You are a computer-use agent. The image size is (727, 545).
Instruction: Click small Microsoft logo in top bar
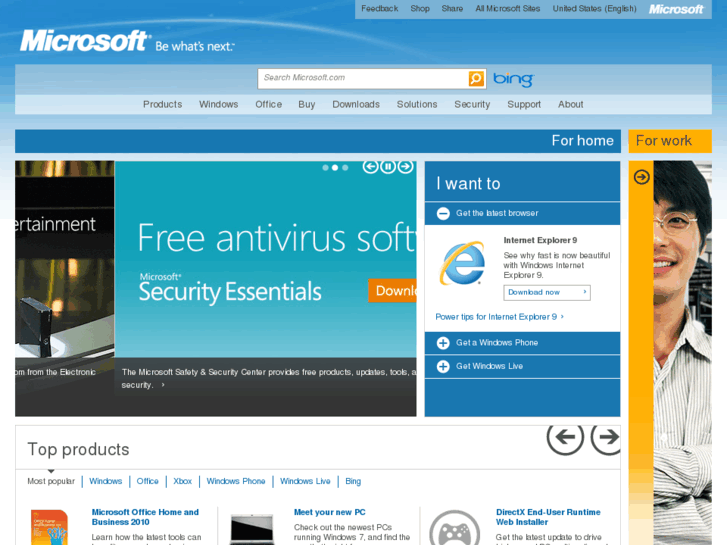676,9
